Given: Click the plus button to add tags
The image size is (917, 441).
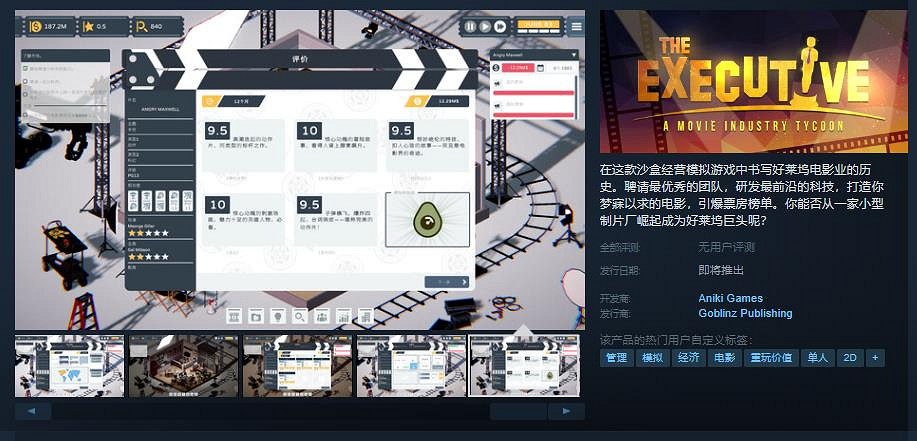Looking at the screenshot, I should pyautogui.click(x=875, y=358).
